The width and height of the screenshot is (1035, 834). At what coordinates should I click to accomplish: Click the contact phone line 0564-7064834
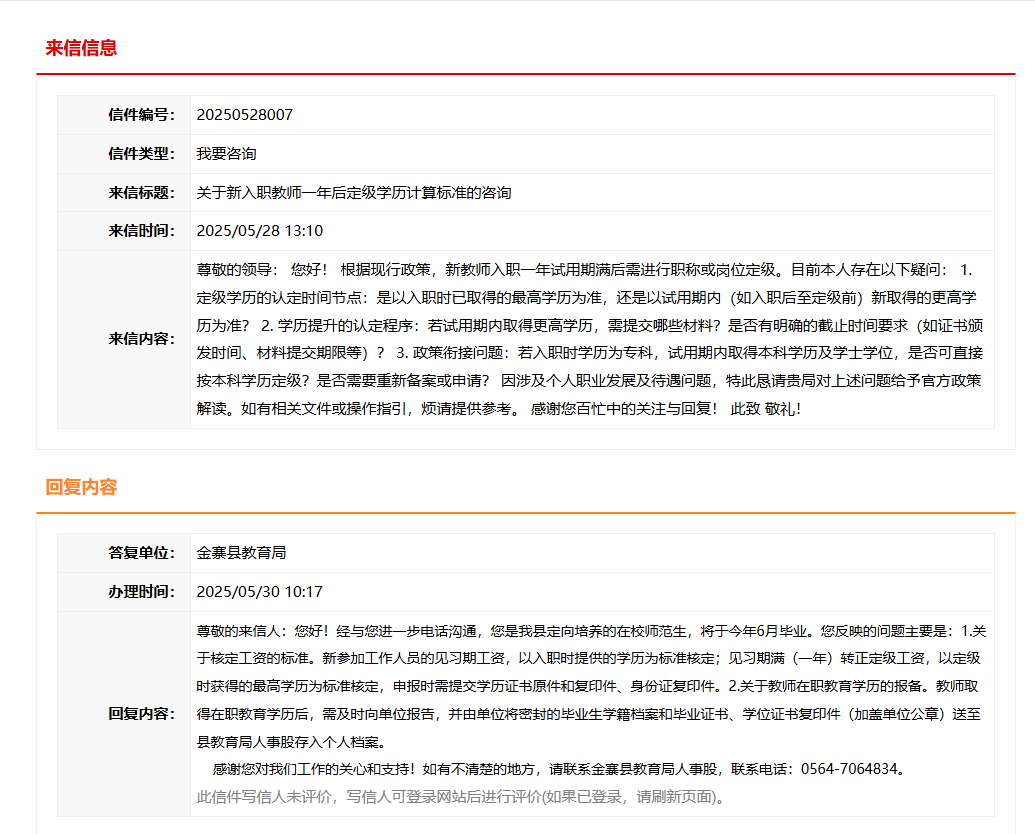coord(559,769)
